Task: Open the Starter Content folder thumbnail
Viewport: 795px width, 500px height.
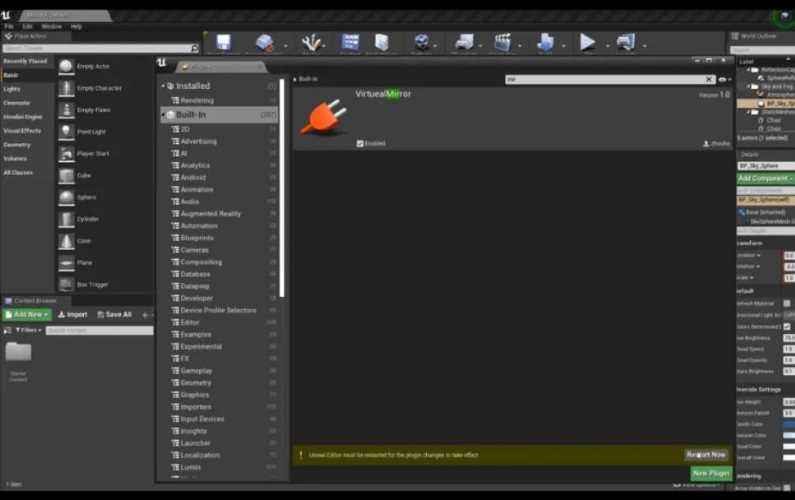Action: point(18,352)
